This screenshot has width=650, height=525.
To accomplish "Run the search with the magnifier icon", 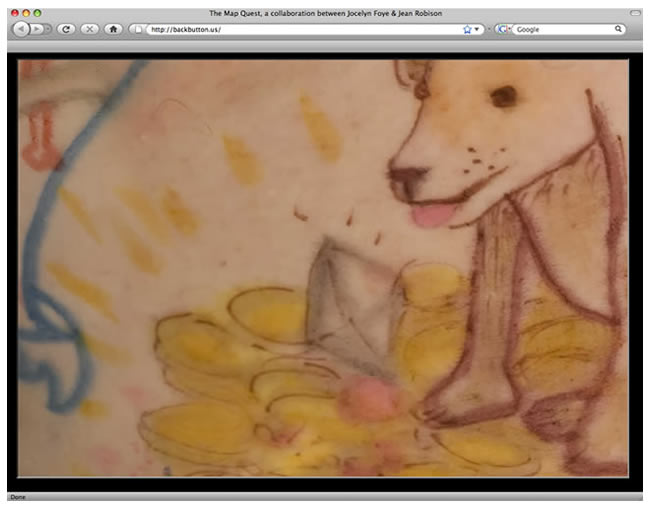I will [x=618, y=29].
